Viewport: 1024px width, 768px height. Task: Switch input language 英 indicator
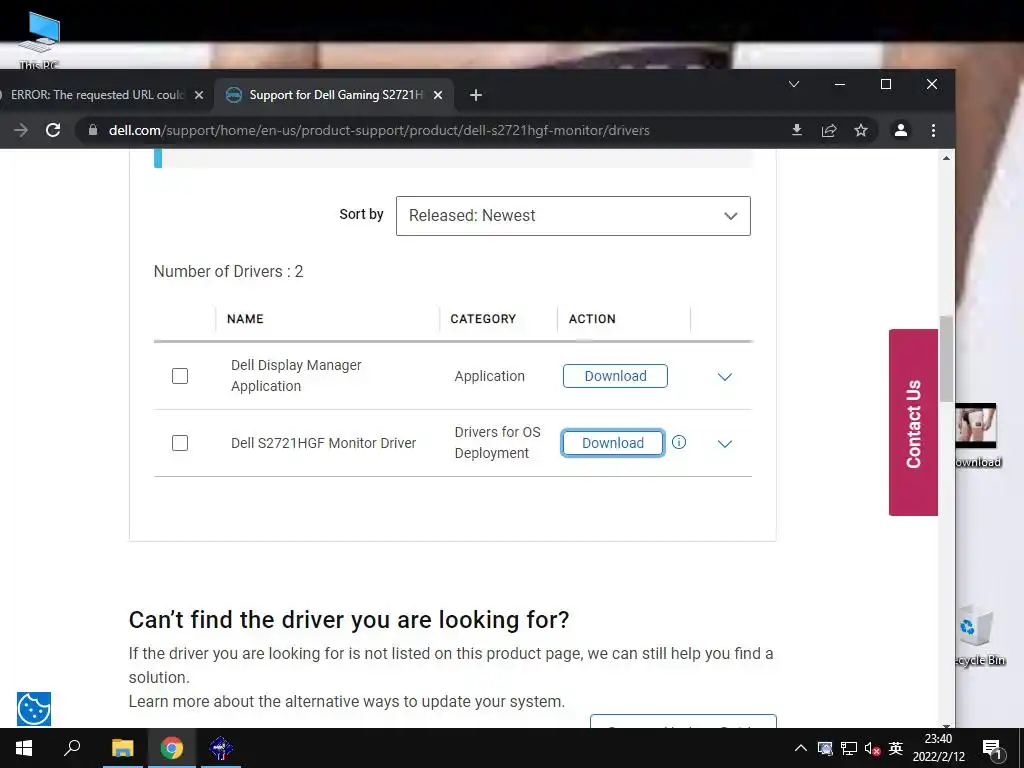click(895, 748)
